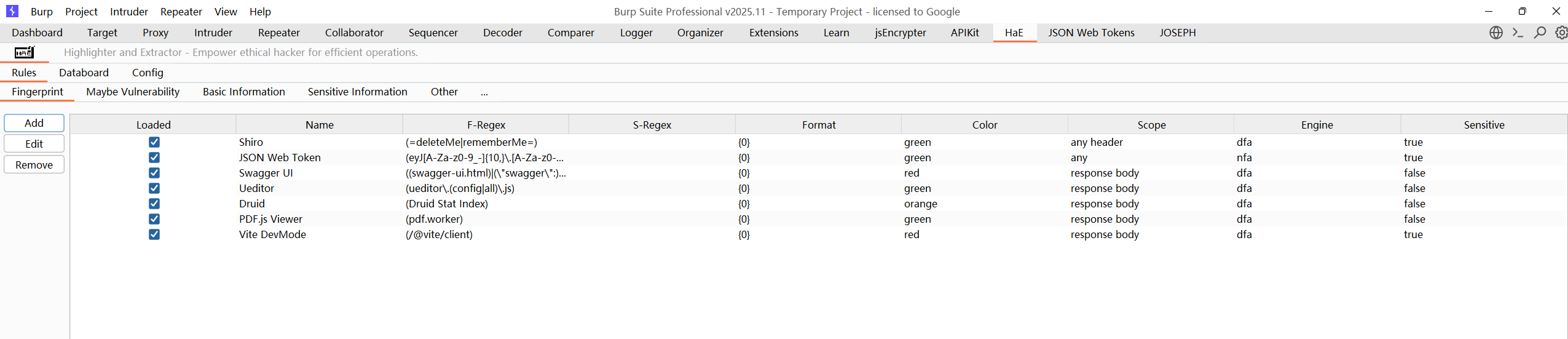
Task: Open the settings gear icon
Action: coord(1561,33)
